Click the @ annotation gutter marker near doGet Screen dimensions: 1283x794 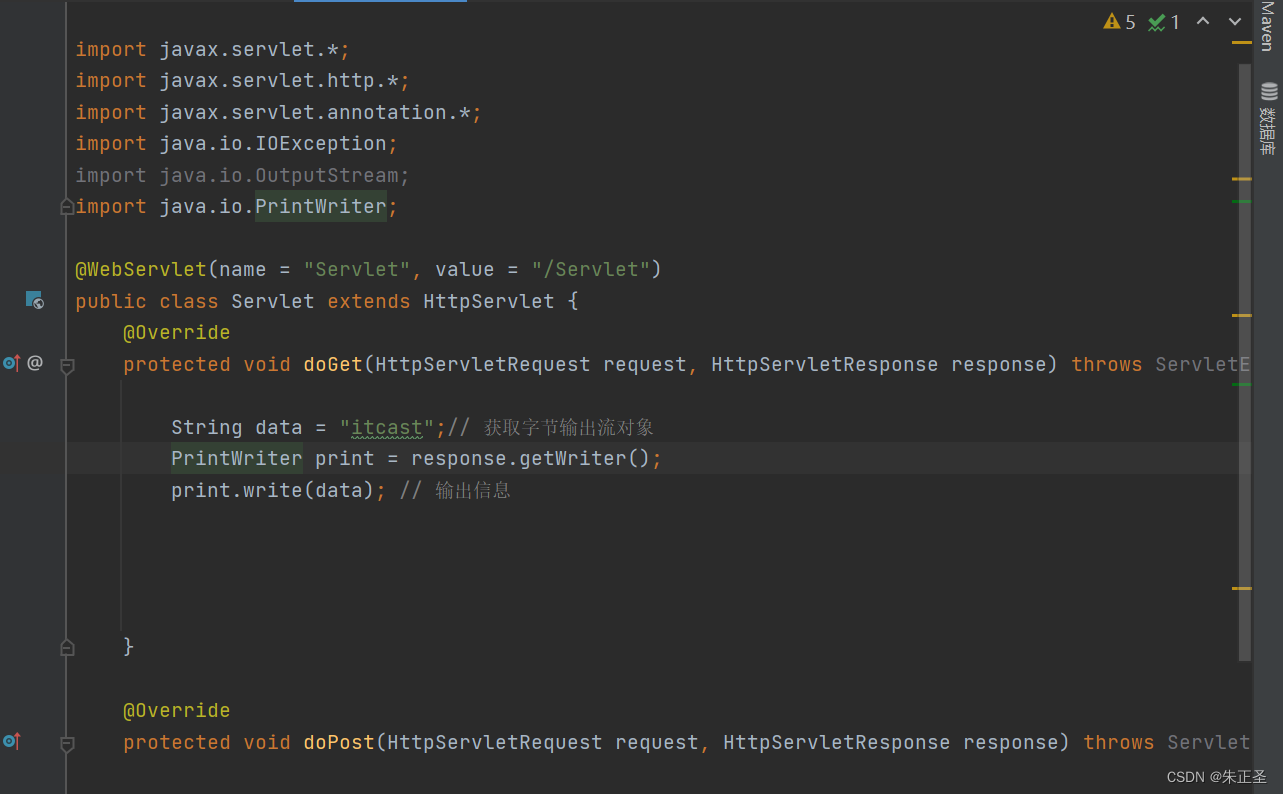[x=35, y=363]
